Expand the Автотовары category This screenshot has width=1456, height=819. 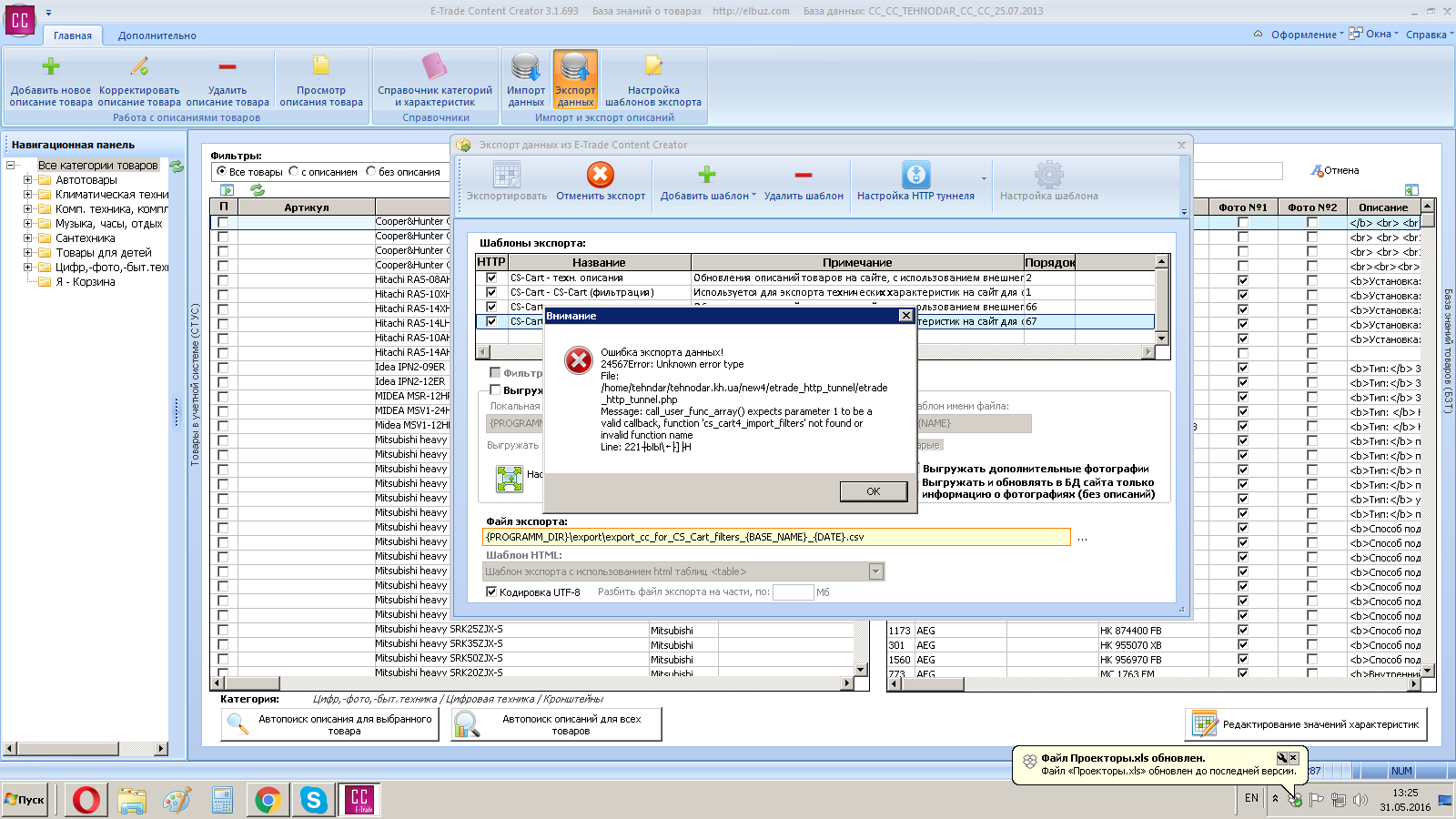tap(27, 180)
